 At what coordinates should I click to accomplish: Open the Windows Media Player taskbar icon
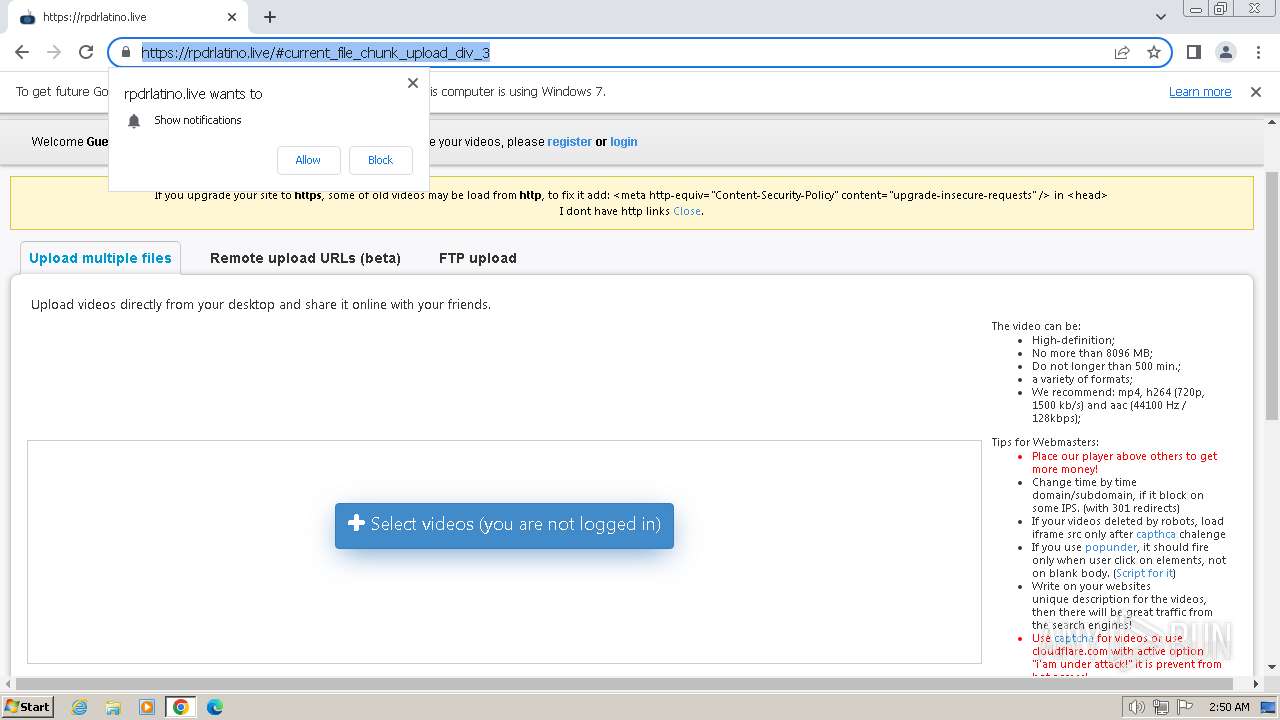pos(147,707)
